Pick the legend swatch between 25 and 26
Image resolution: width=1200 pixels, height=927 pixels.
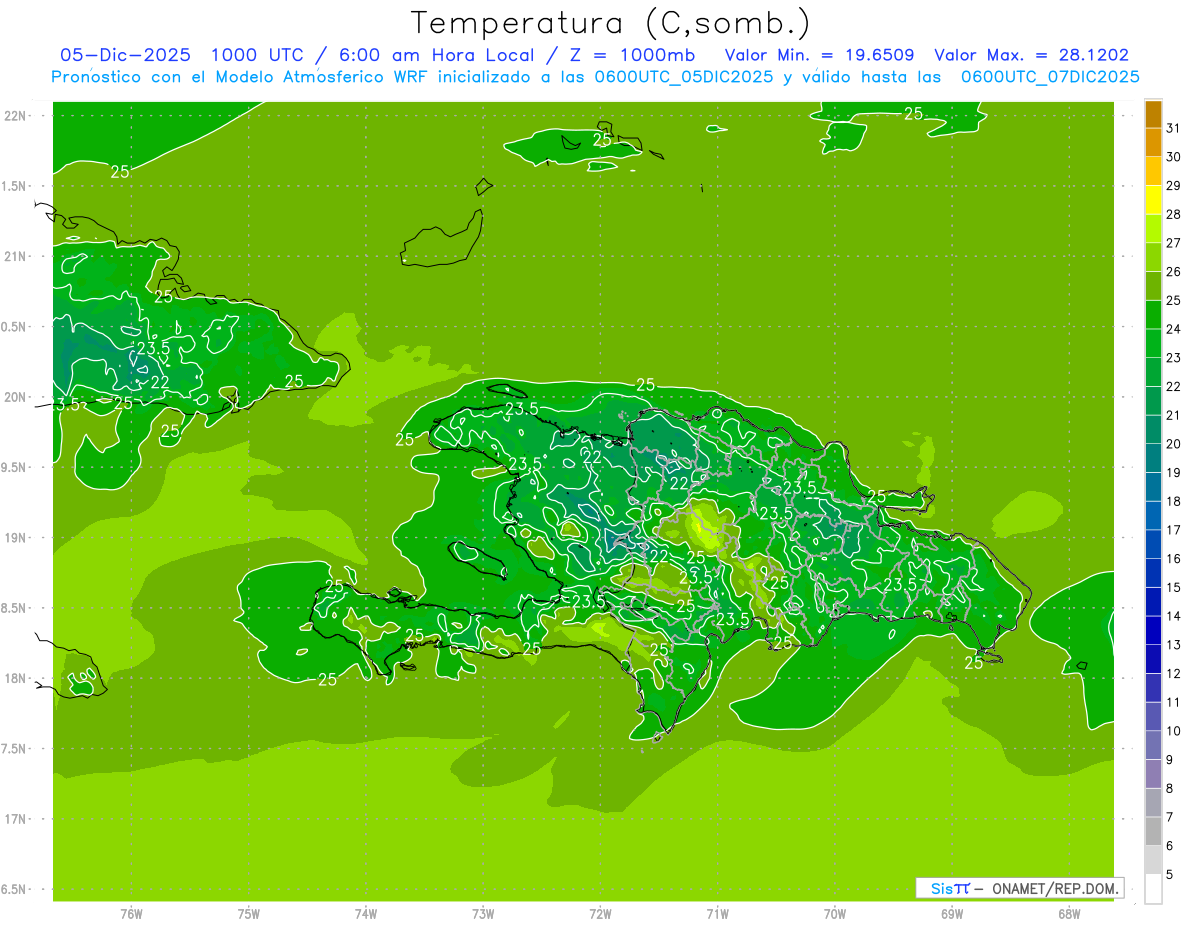point(1153,286)
